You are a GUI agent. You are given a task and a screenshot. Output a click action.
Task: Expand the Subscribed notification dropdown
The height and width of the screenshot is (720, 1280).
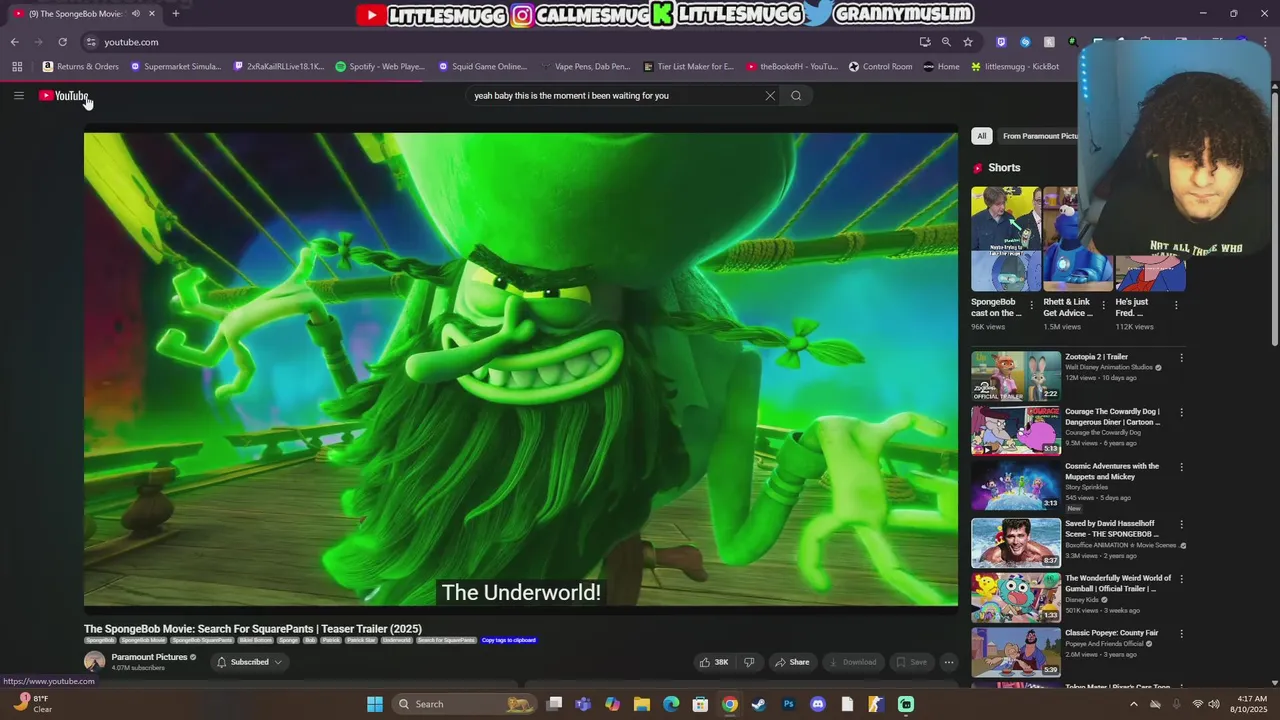point(250,662)
